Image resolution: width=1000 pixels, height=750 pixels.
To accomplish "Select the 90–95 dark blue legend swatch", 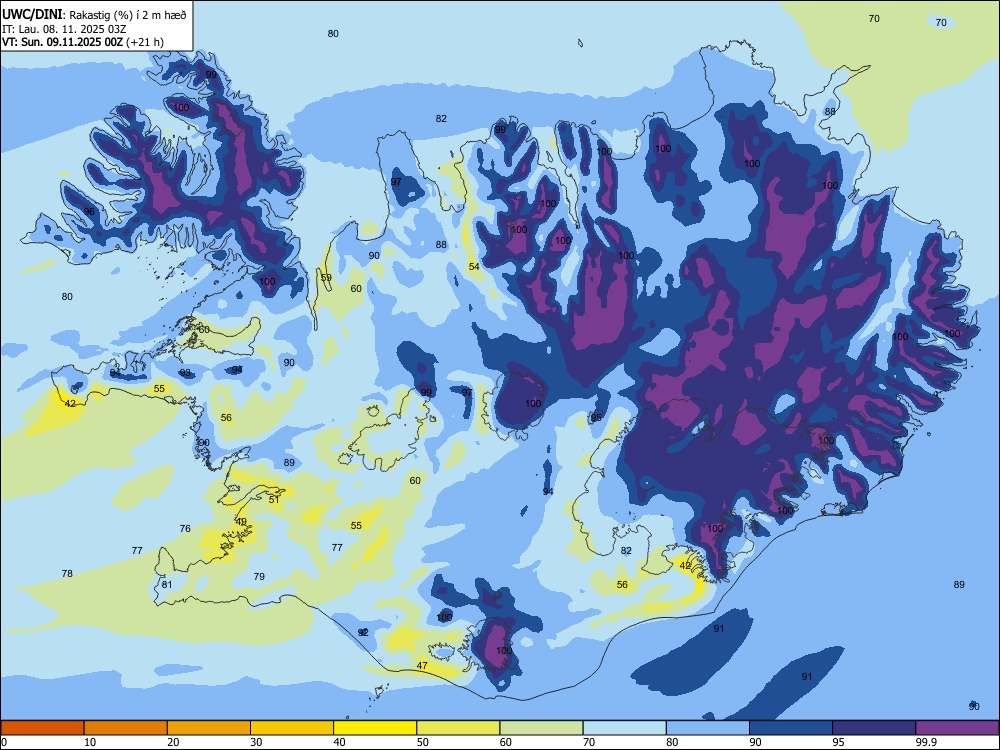I will [x=791, y=728].
